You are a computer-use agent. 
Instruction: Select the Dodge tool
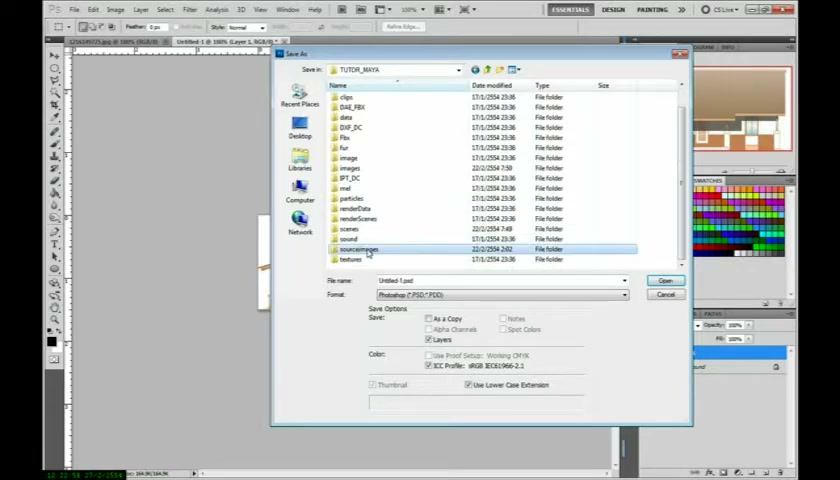pos(55,218)
